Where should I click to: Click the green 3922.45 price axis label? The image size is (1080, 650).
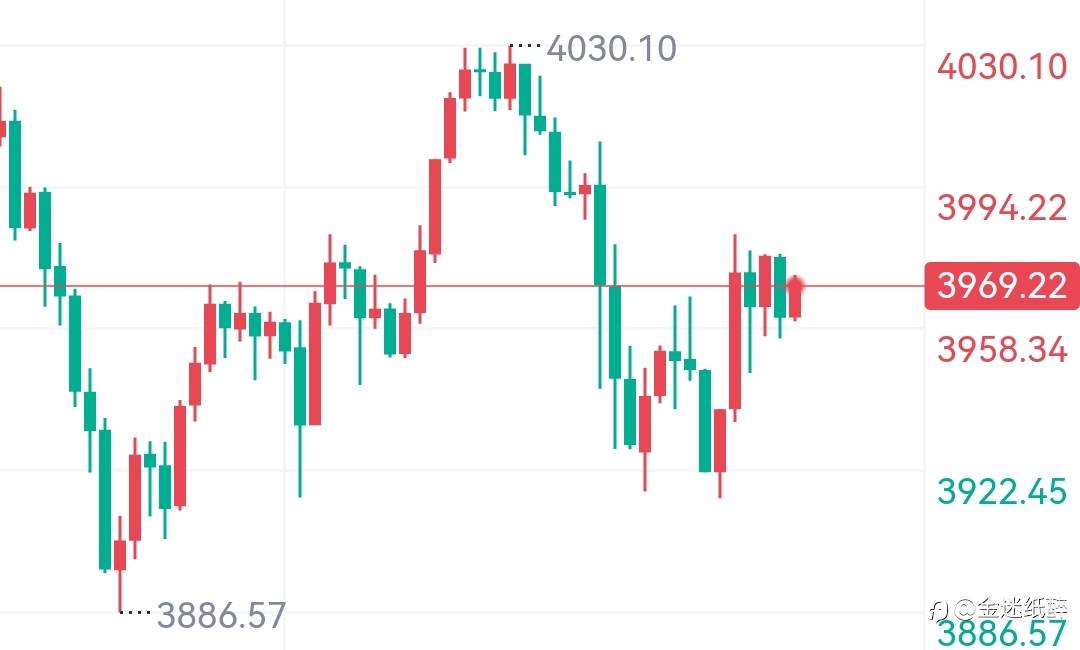tap(1002, 491)
